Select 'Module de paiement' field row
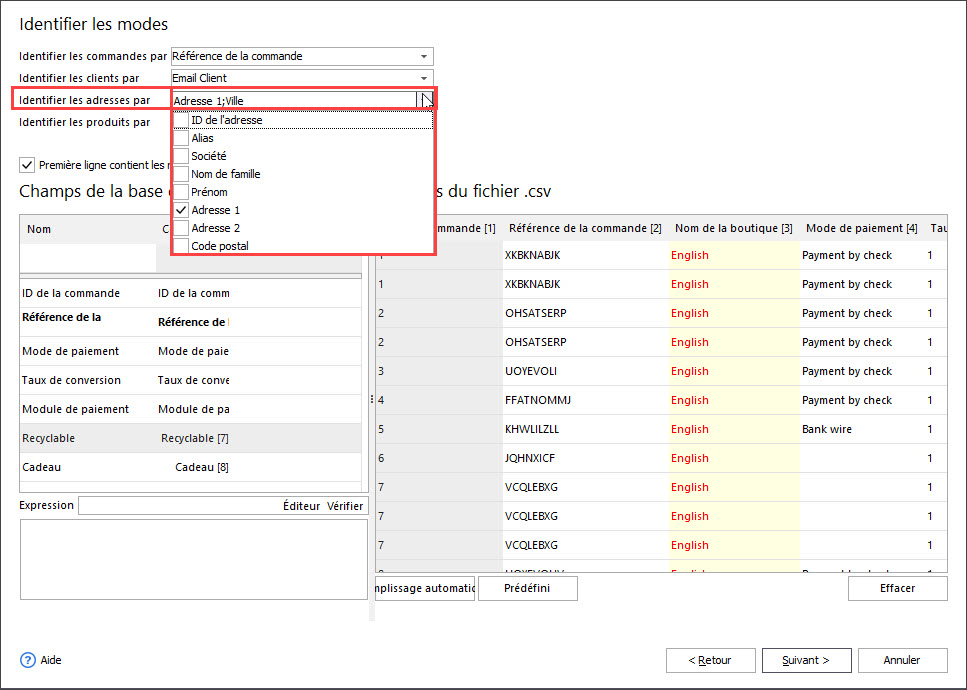The height and width of the screenshot is (690, 967). coord(191,409)
